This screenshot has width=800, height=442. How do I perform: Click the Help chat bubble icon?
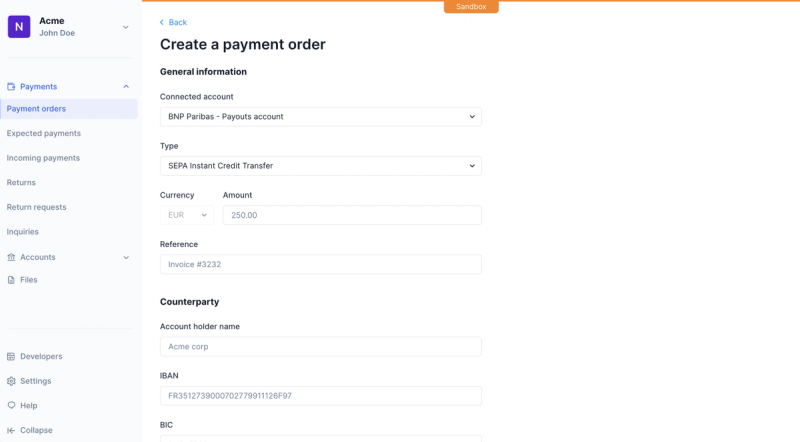[11, 405]
